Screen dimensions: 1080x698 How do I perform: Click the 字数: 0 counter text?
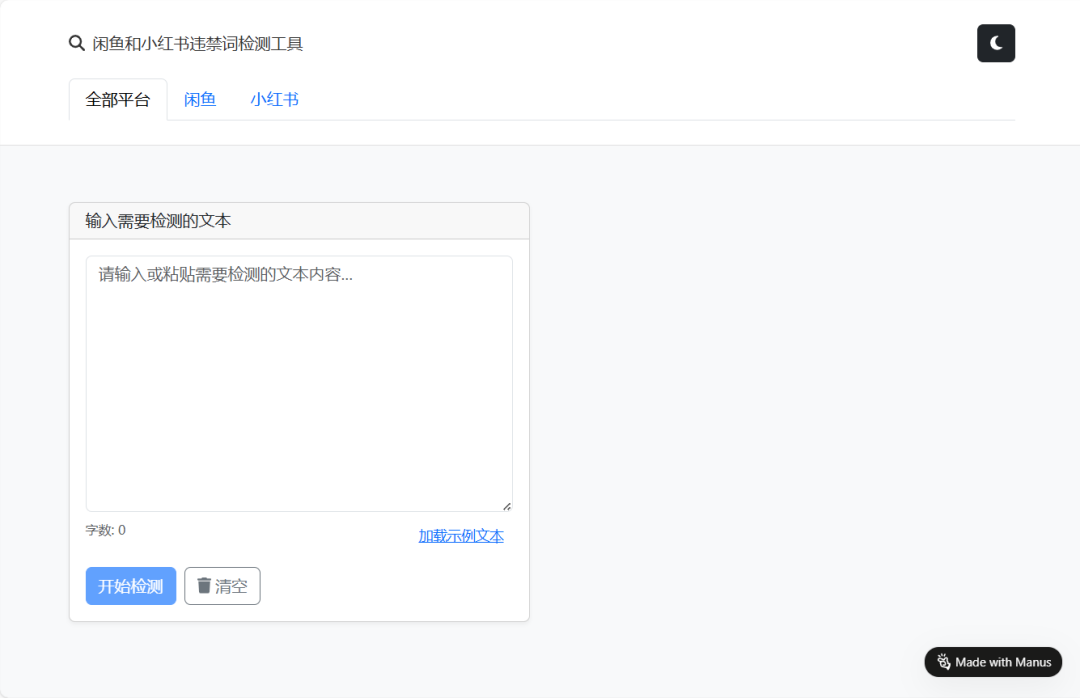click(105, 530)
